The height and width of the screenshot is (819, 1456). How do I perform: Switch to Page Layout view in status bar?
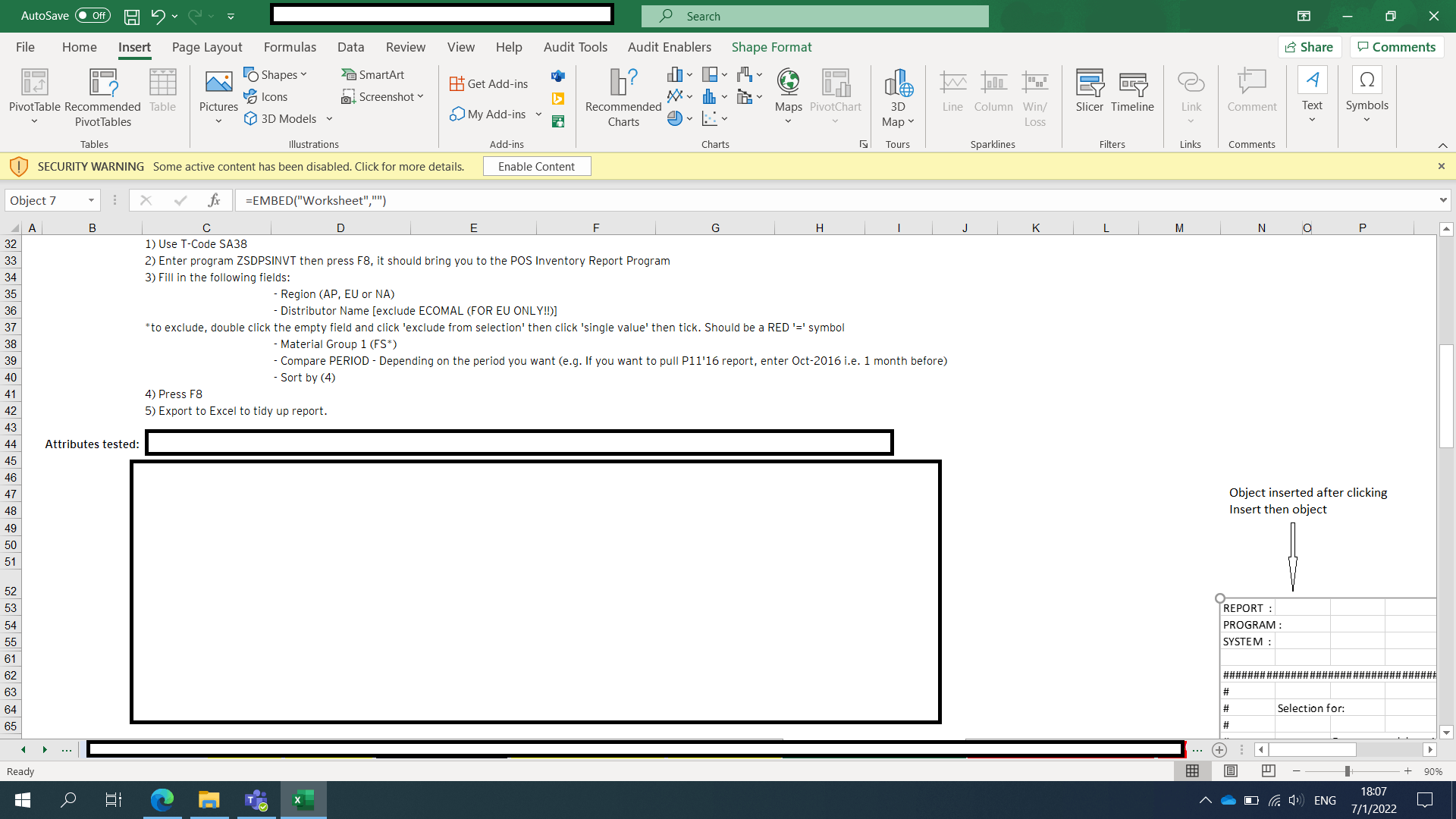[1231, 771]
